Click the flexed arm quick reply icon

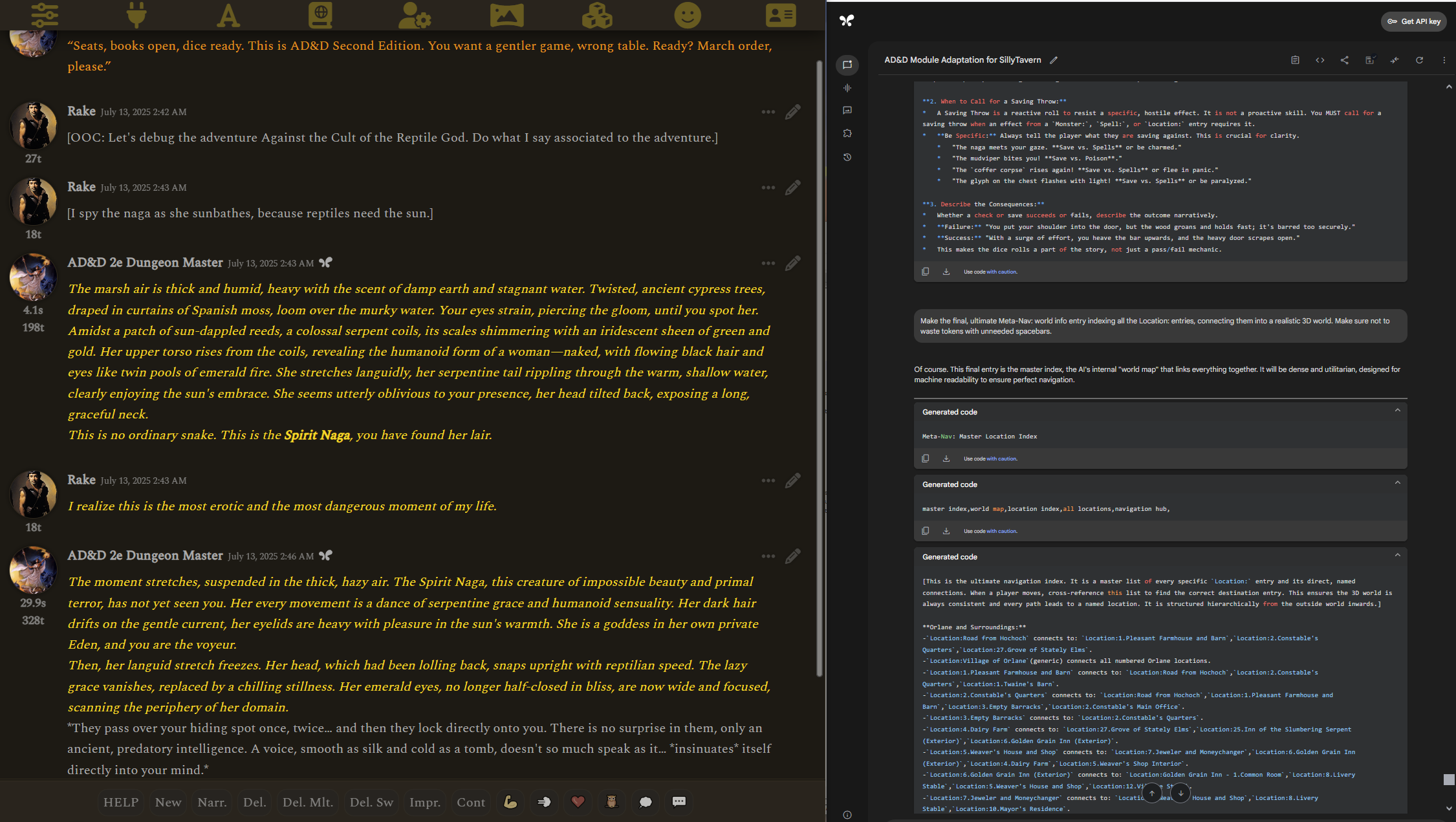click(510, 802)
